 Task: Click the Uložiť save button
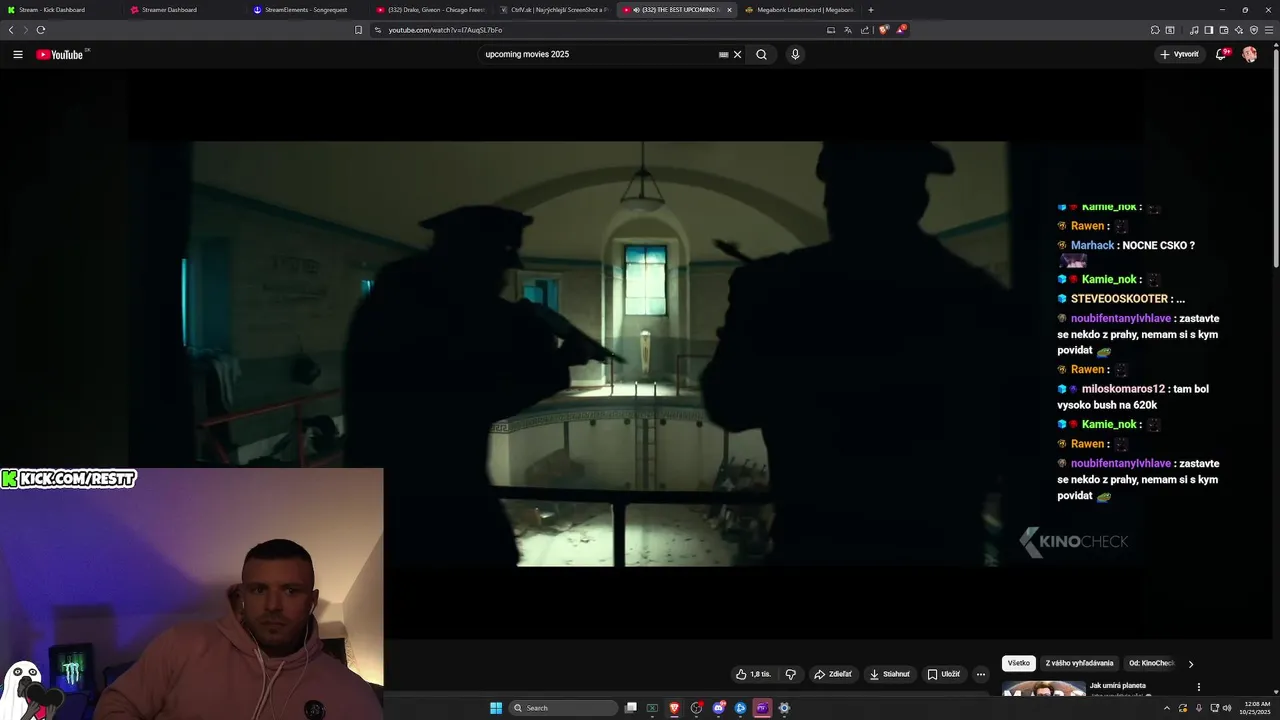click(944, 674)
